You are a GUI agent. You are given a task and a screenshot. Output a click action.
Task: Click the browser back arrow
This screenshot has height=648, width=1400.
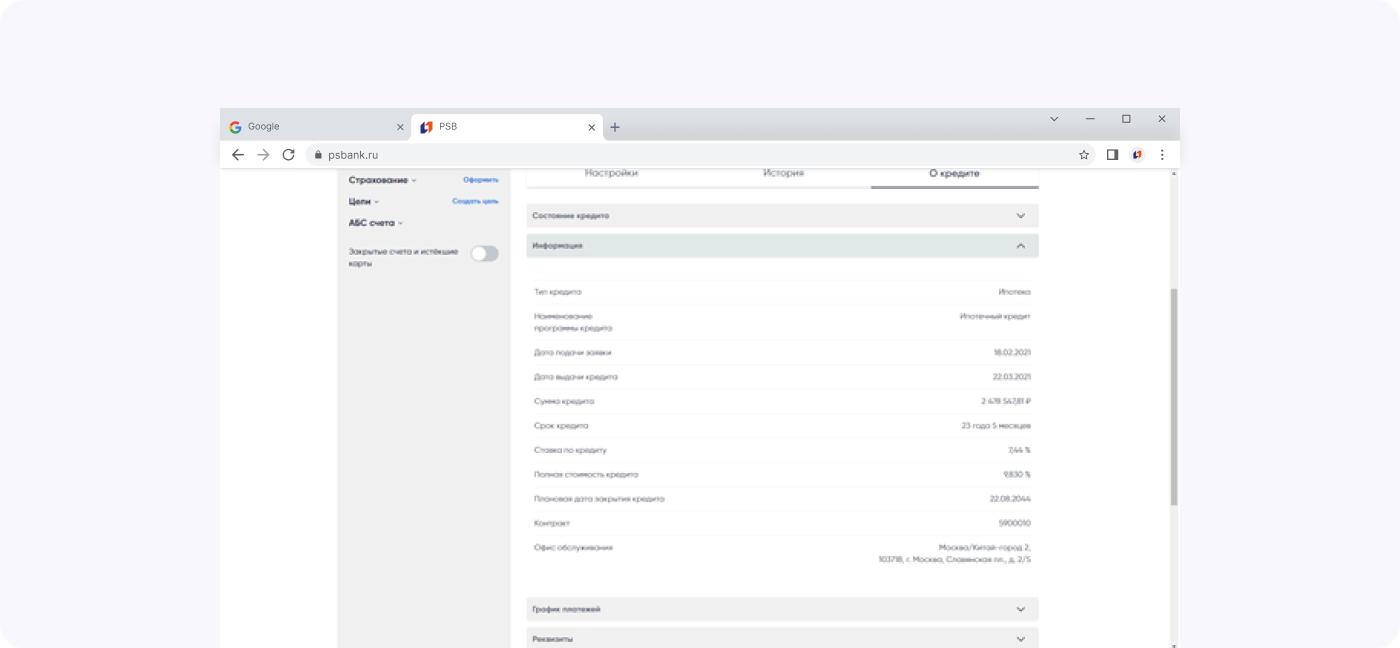(x=237, y=155)
